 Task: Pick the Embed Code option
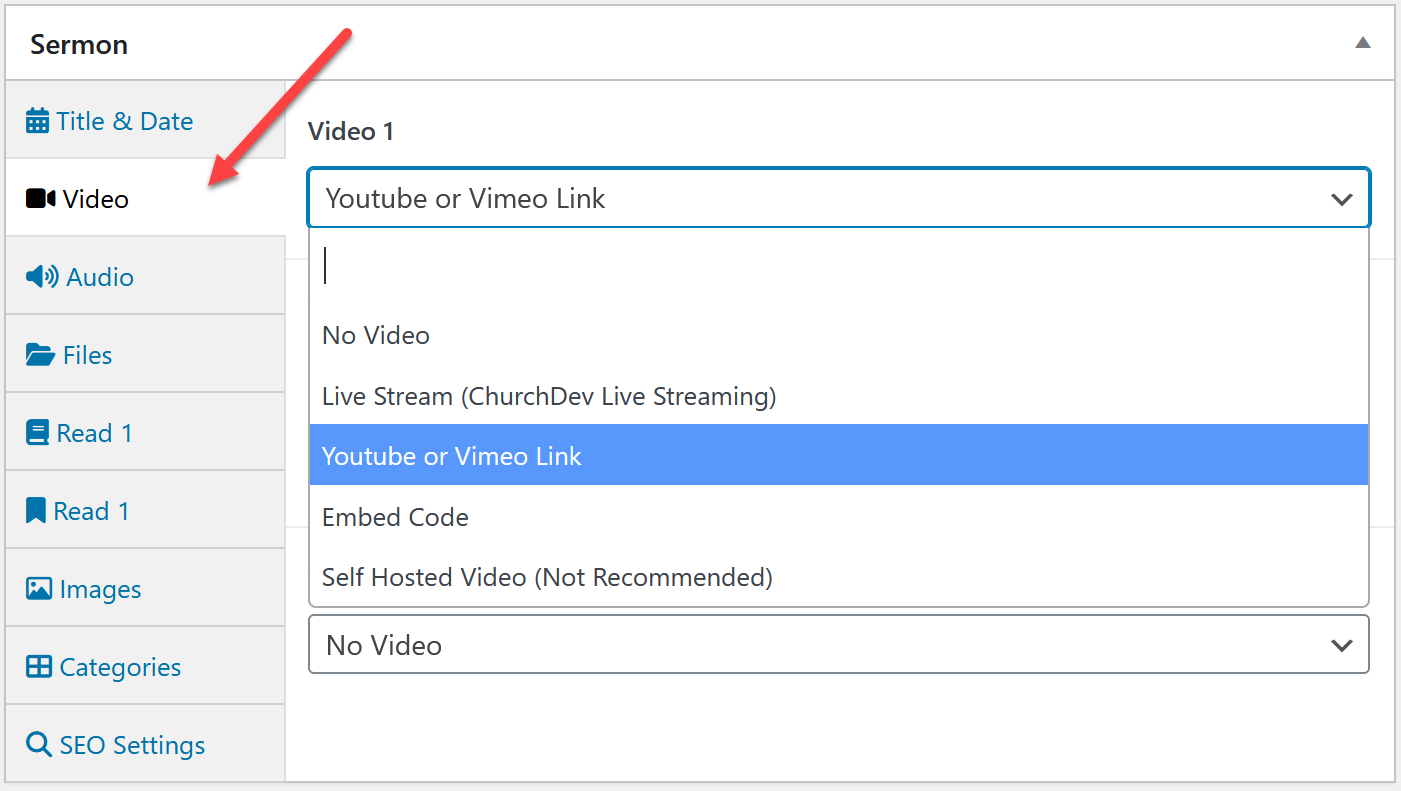[x=395, y=517]
